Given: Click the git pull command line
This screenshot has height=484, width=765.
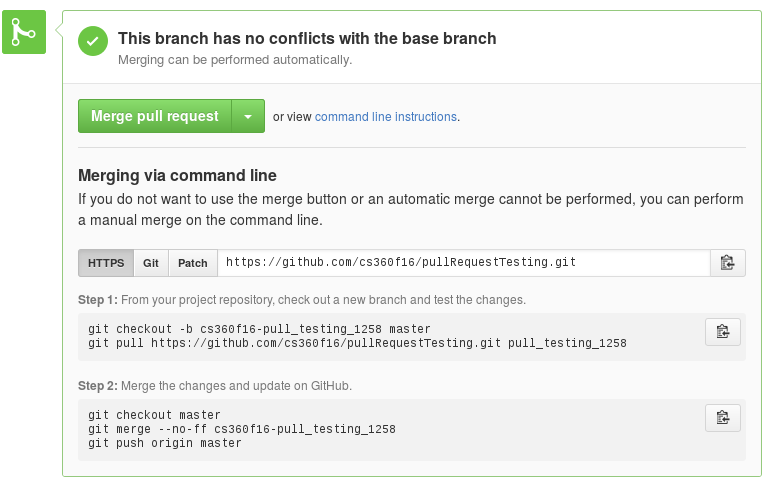Looking at the screenshot, I should pyautogui.click(x=357, y=343).
